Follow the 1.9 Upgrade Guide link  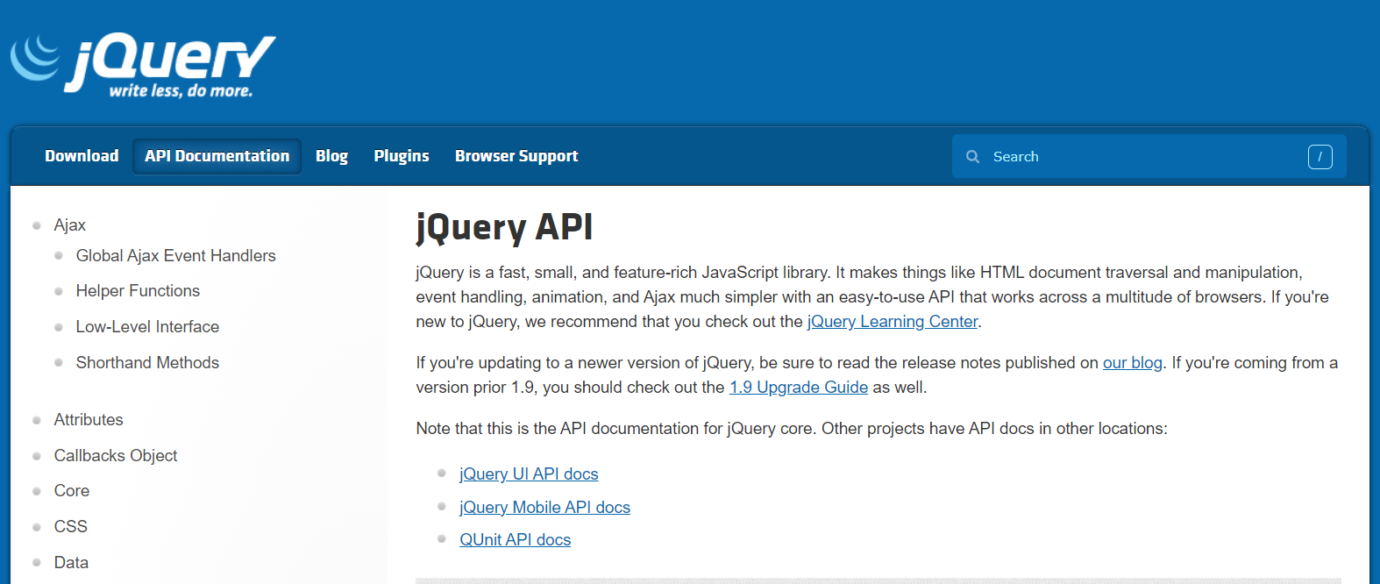coord(798,387)
